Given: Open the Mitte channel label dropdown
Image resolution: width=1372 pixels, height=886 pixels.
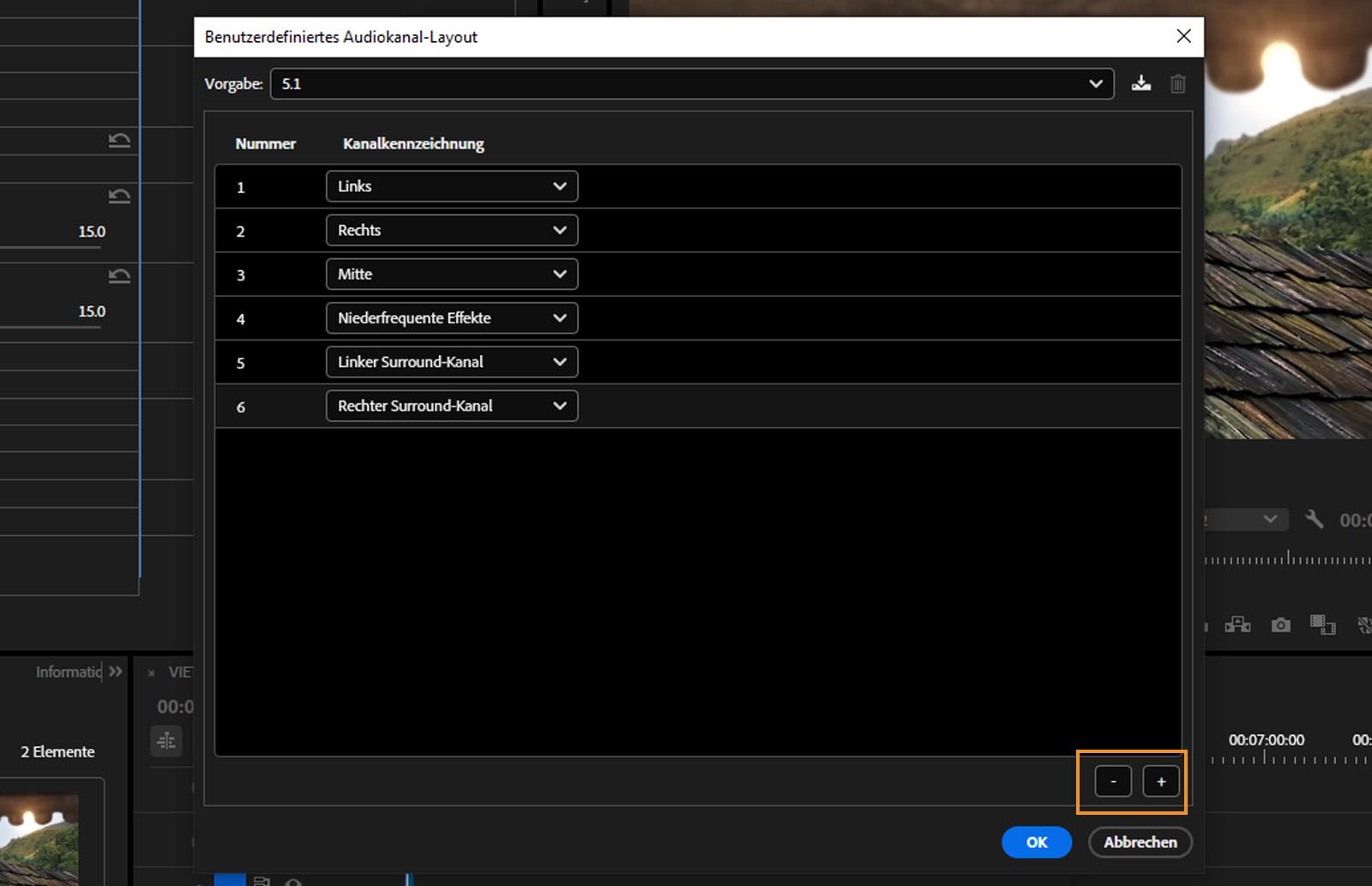Looking at the screenshot, I should [452, 274].
